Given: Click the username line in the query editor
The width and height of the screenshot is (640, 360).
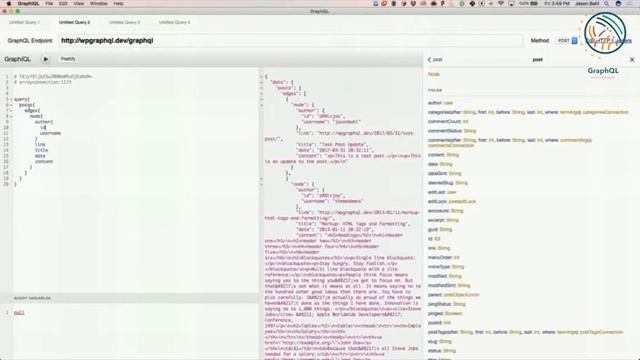Looking at the screenshot, I should 50,133.
